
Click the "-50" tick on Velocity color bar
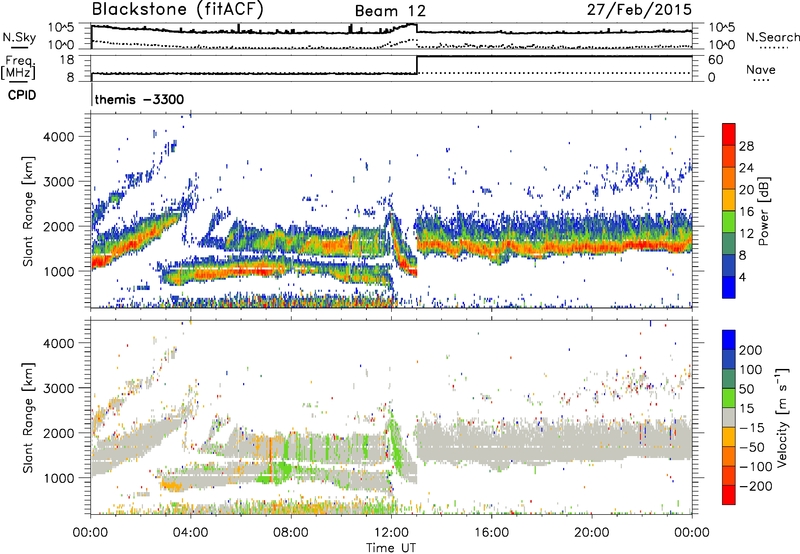coord(752,447)
